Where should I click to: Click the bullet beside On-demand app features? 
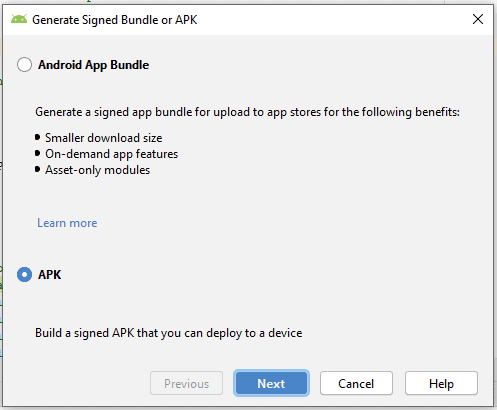[x=38, y=153]
